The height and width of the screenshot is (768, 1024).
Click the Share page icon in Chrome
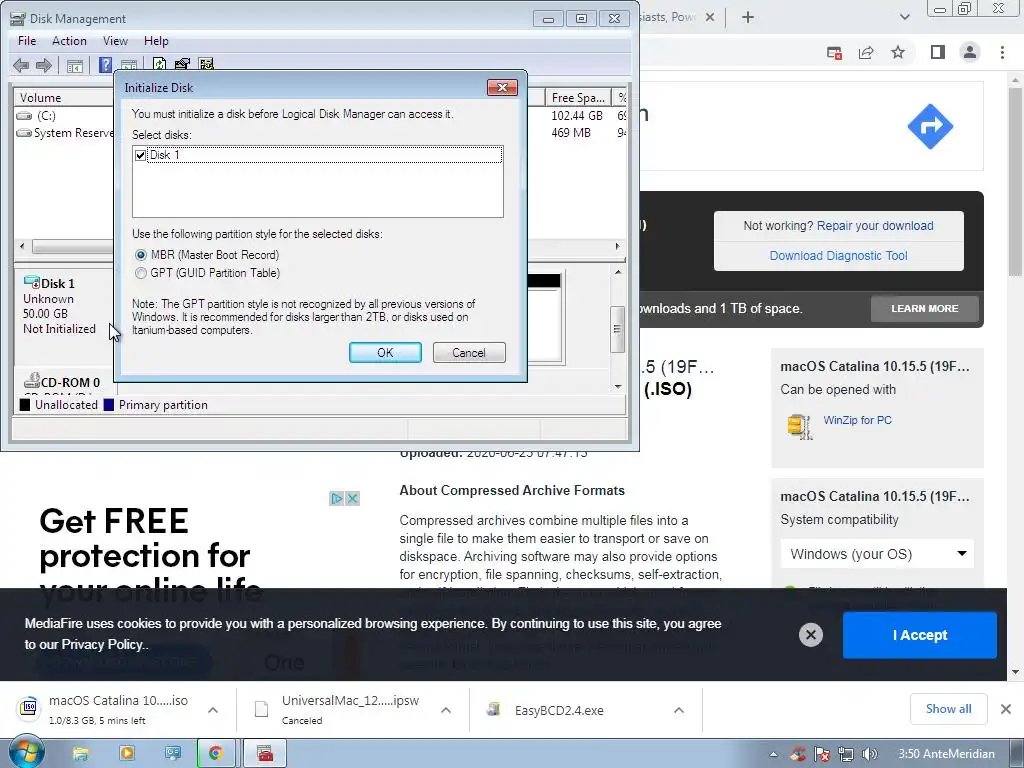[x=866, y=53]
